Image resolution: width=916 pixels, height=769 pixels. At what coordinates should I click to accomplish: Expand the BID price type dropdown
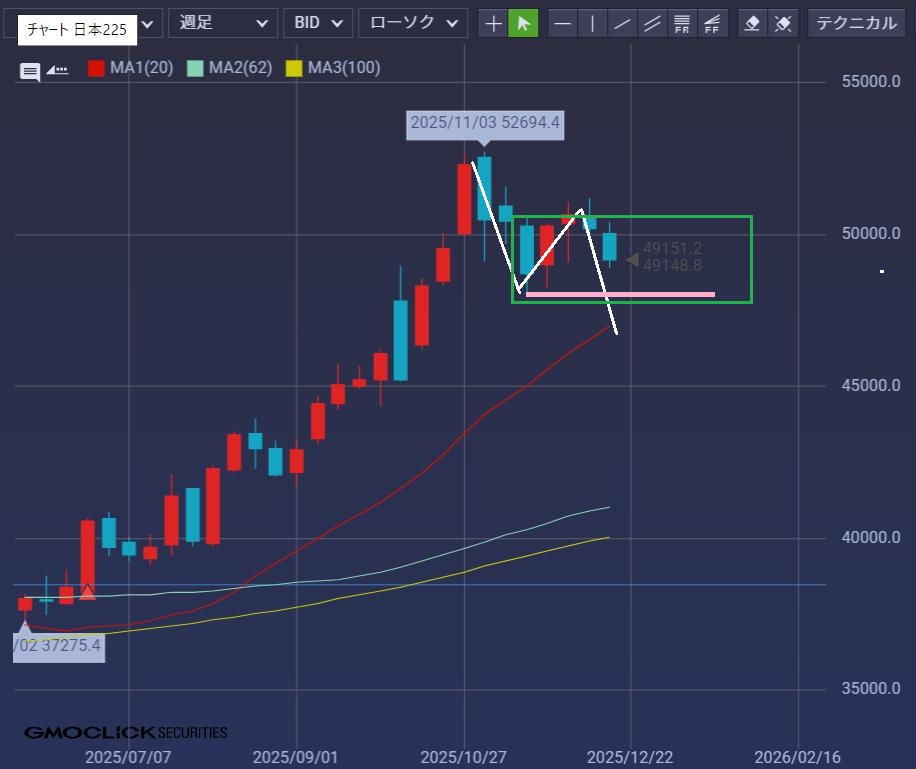[317, 23]
